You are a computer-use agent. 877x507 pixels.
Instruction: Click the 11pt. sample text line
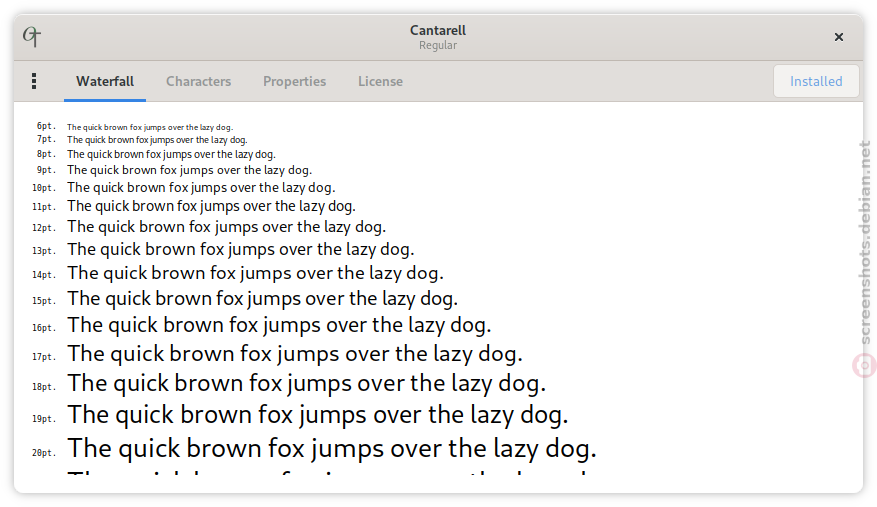click(x=211, y=206)
